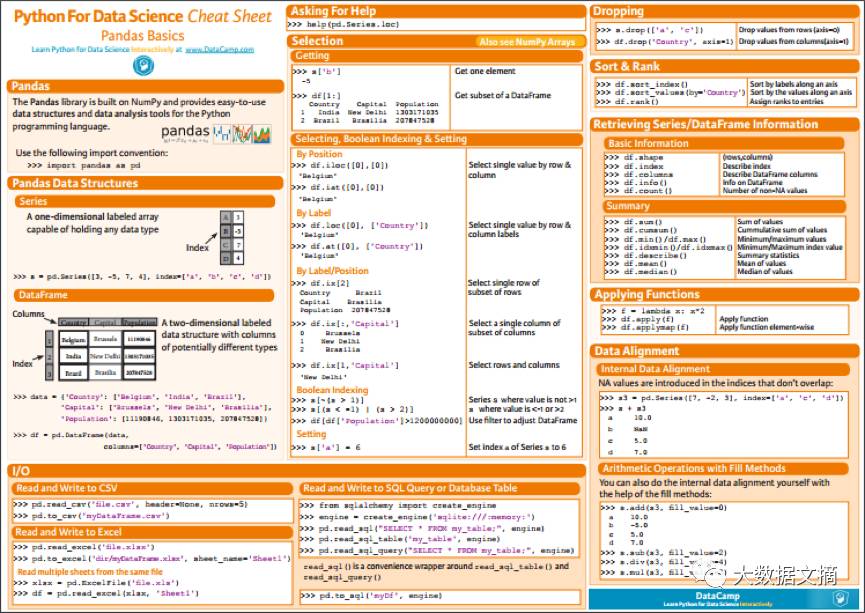Select the Applying Functions header
Viewport: 865px width, 613px height.
click(x=647, y=294)
